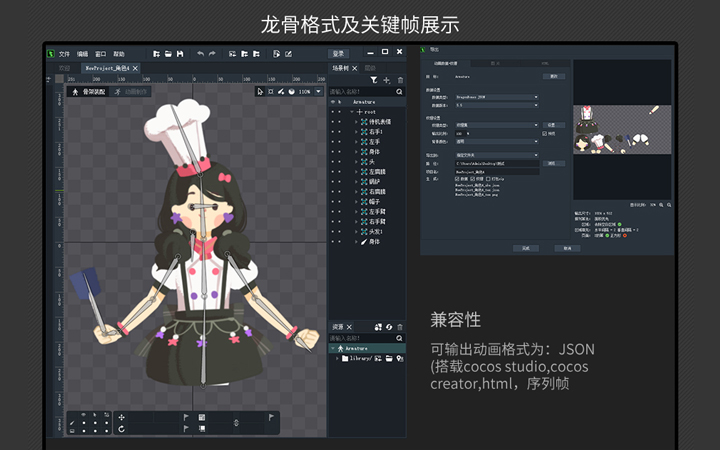Open the 编辑 menu

pyautogui.click(x=82, y=54)
